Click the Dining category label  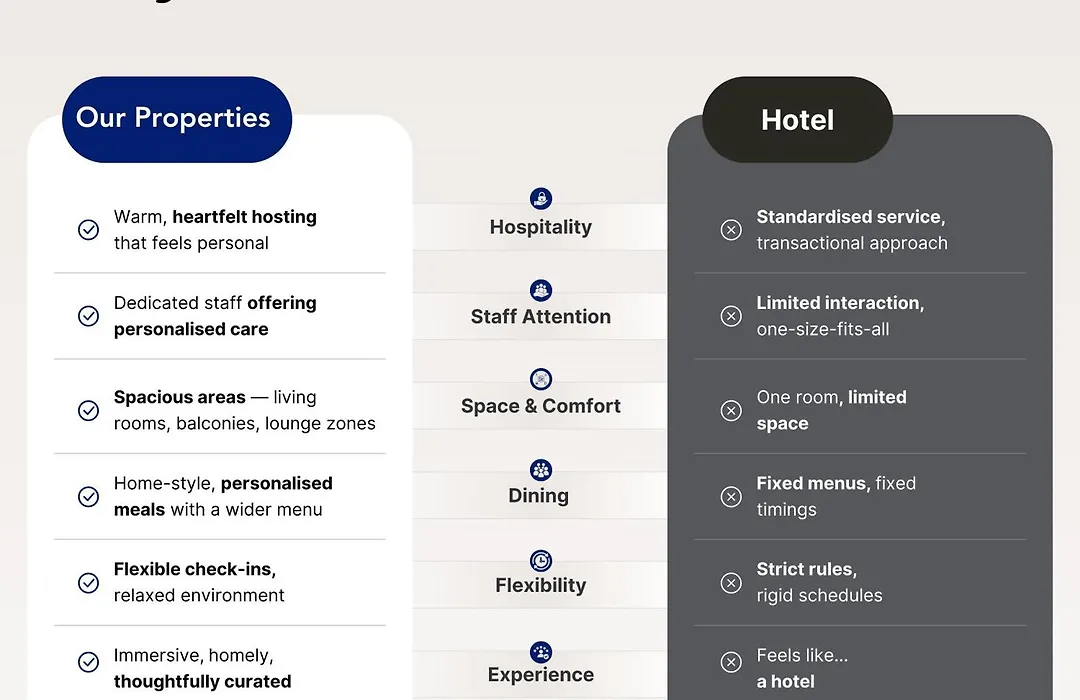point(539,495)
